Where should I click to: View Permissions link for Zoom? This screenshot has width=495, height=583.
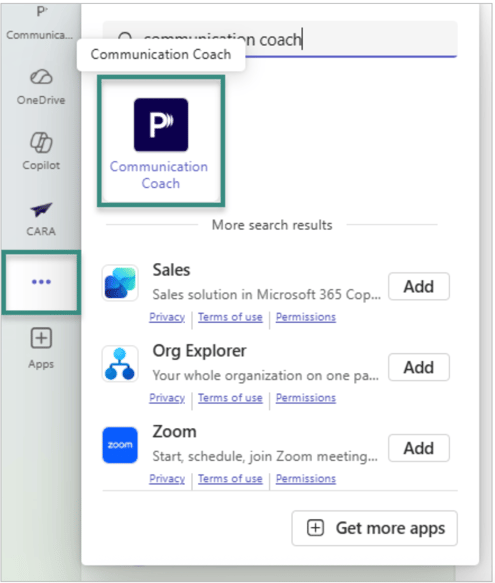[306, 479]
